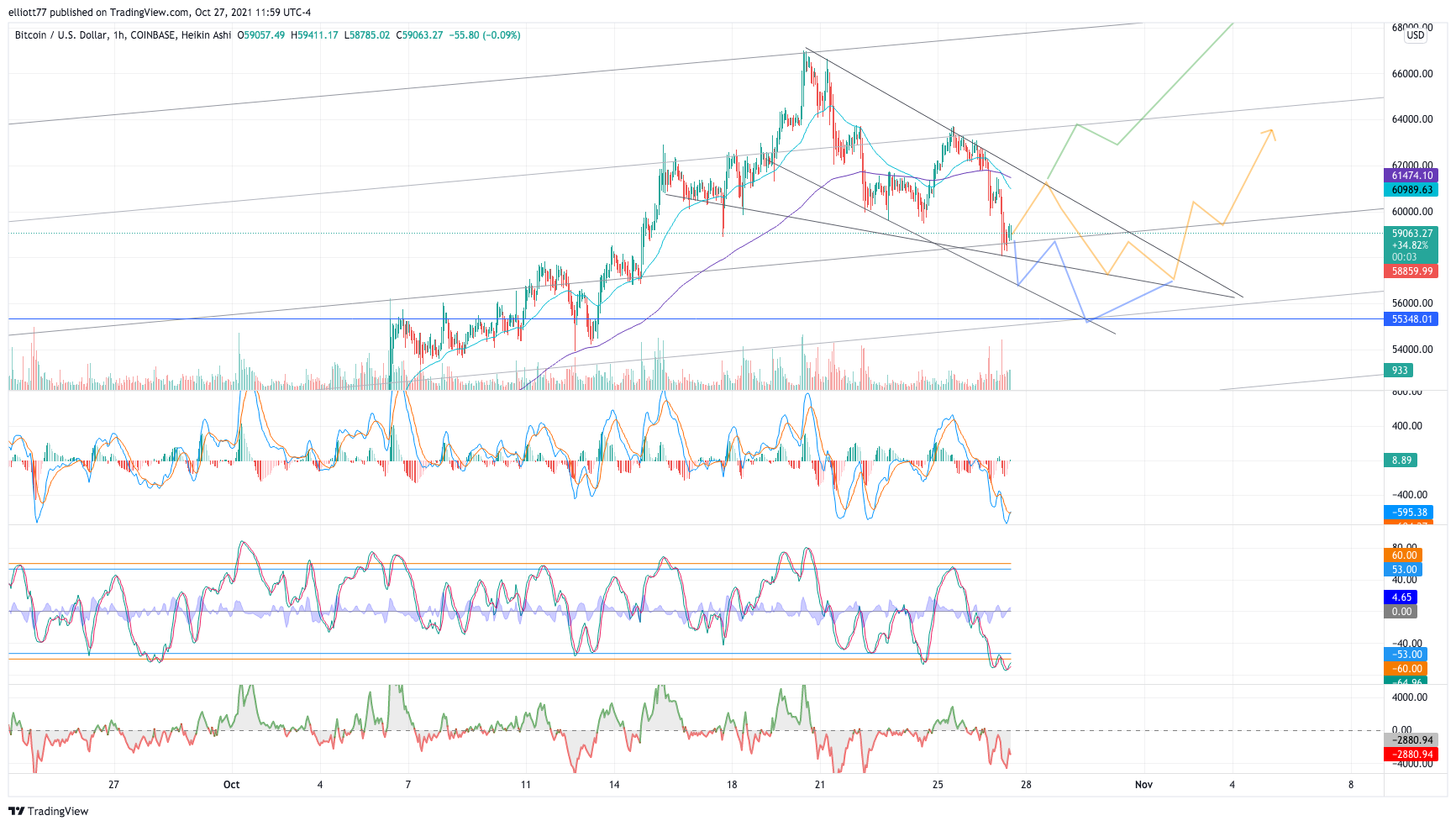Click the 60000.00 price axis label
1456x826 pixels.
1412,212
